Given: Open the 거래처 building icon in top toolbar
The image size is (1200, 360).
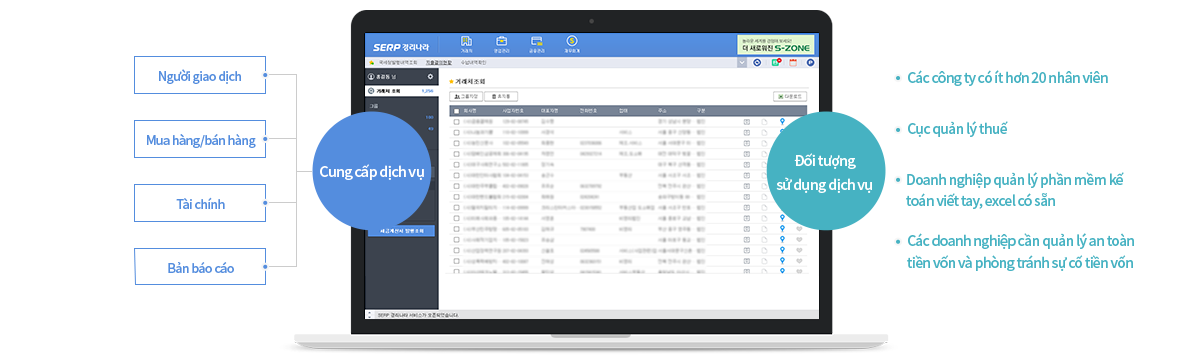Looking at the screenshot, I should click(466, 43).
